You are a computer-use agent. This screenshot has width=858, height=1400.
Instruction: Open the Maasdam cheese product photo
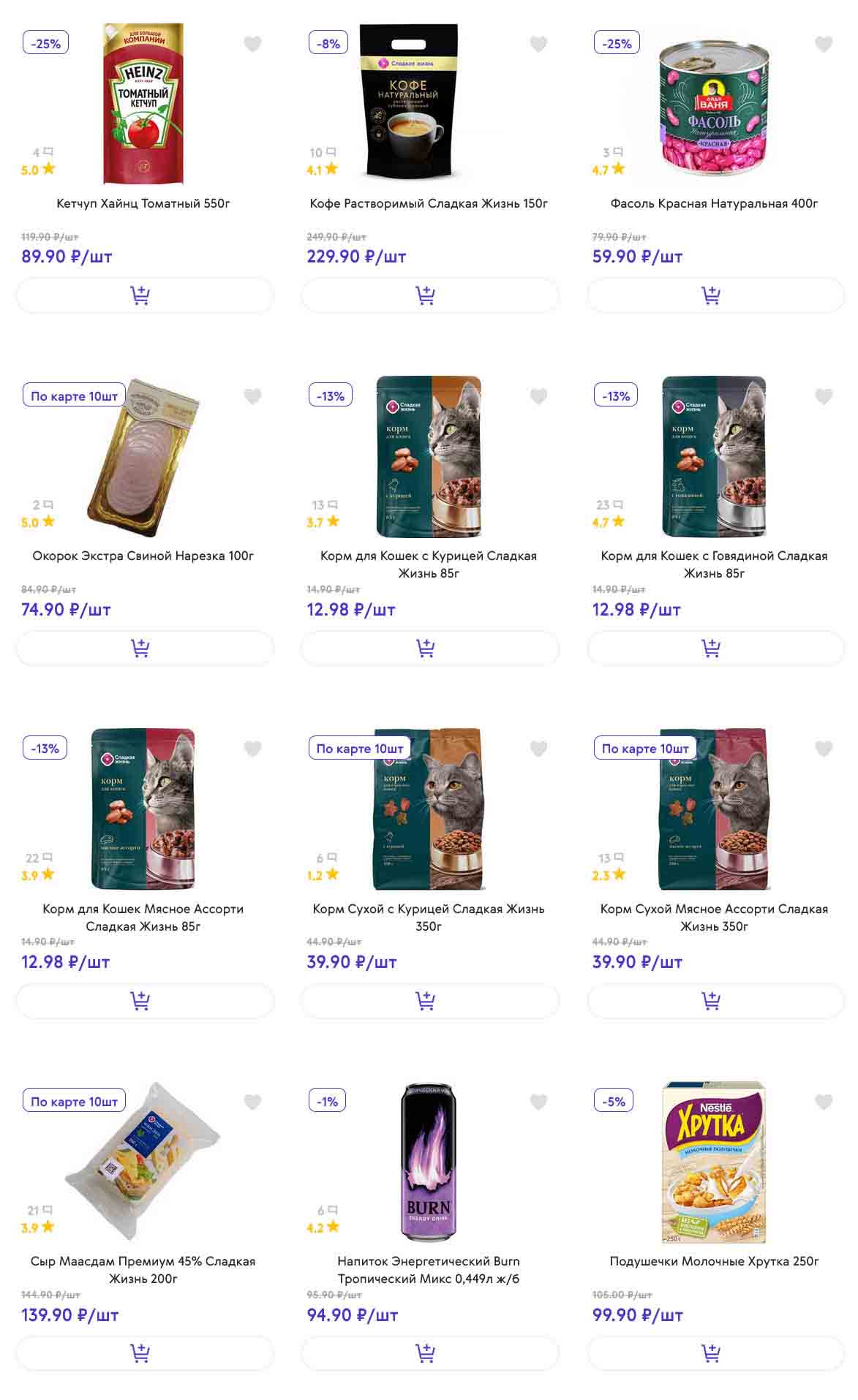[x=143, y=1161]
